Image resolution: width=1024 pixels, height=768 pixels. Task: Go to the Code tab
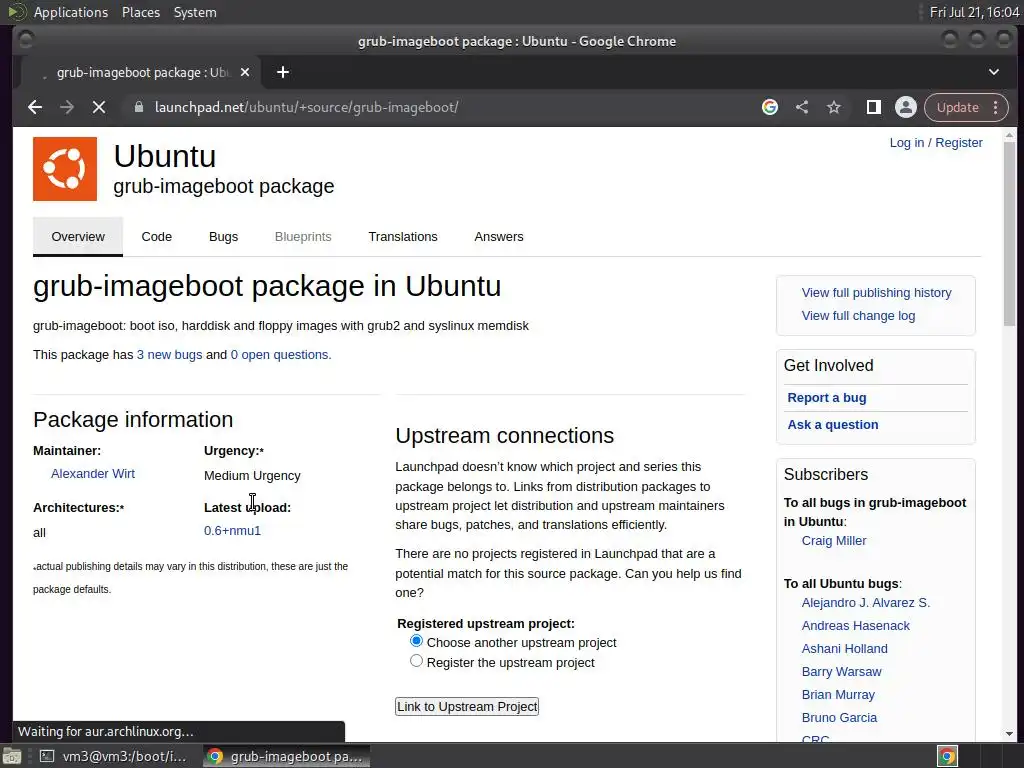157,237
